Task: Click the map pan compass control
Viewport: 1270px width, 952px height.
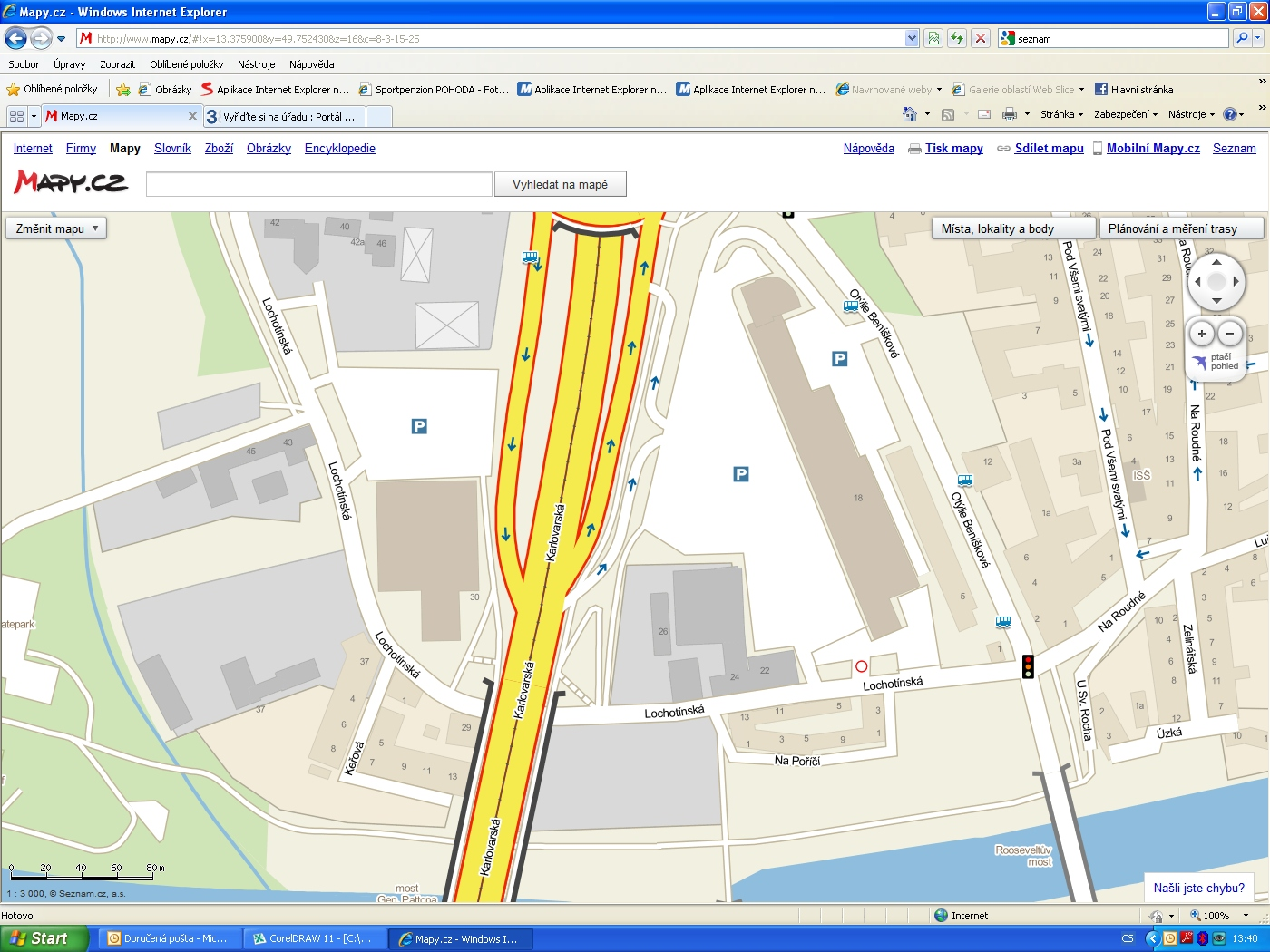Action: pos(1216,281)
